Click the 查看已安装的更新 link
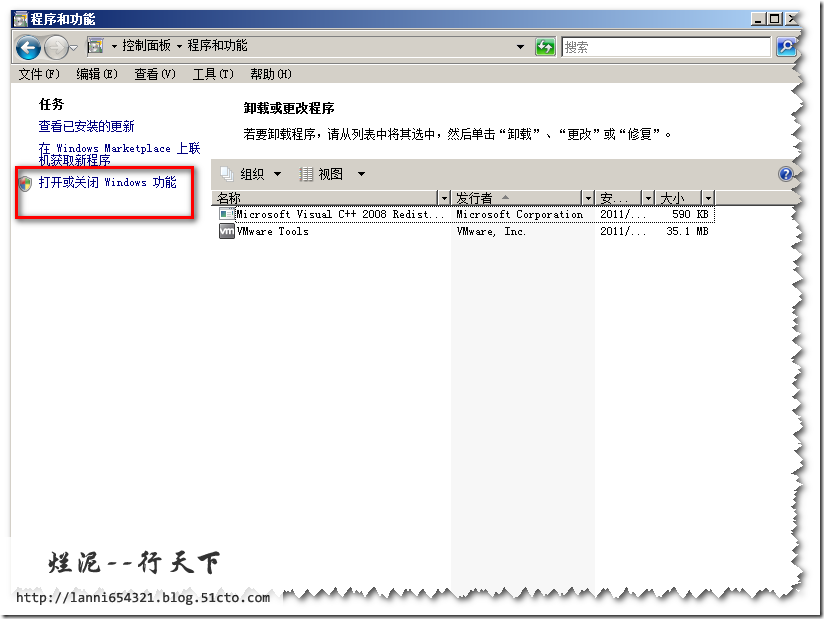This screenshot has height=619, width=824. (86, 126)
